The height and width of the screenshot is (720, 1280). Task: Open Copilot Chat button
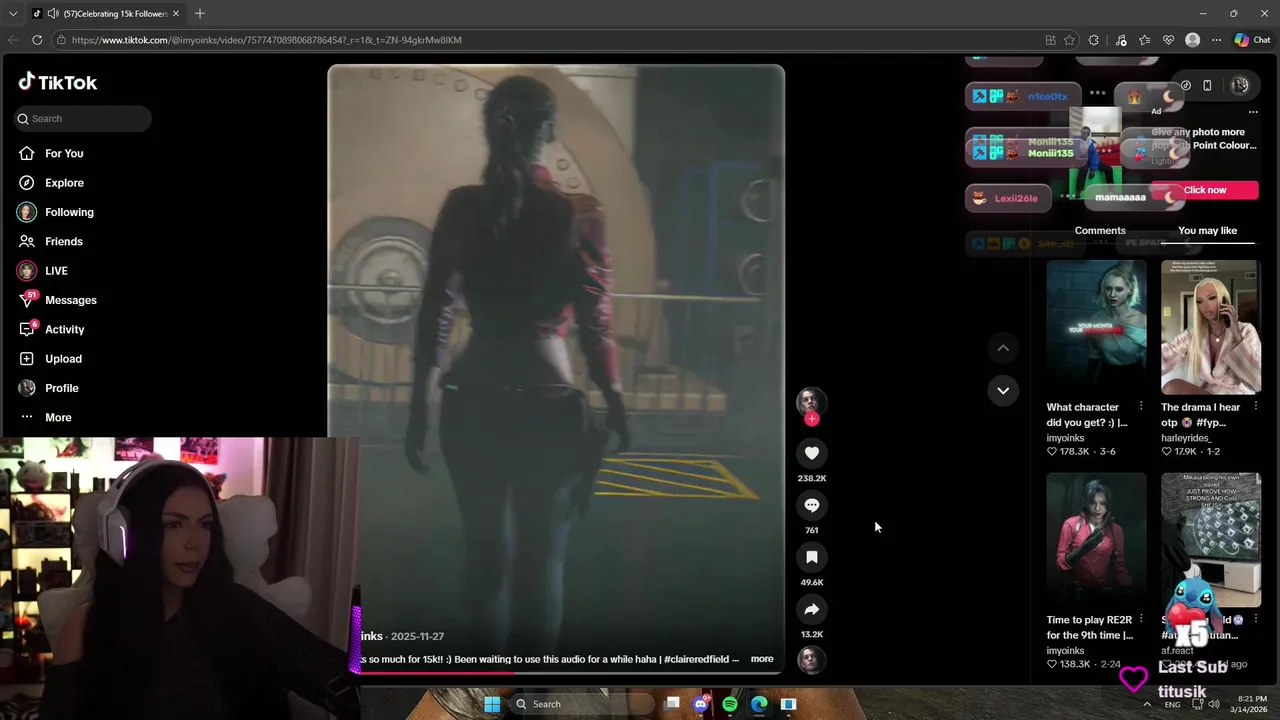click(x=1252, y=40)
